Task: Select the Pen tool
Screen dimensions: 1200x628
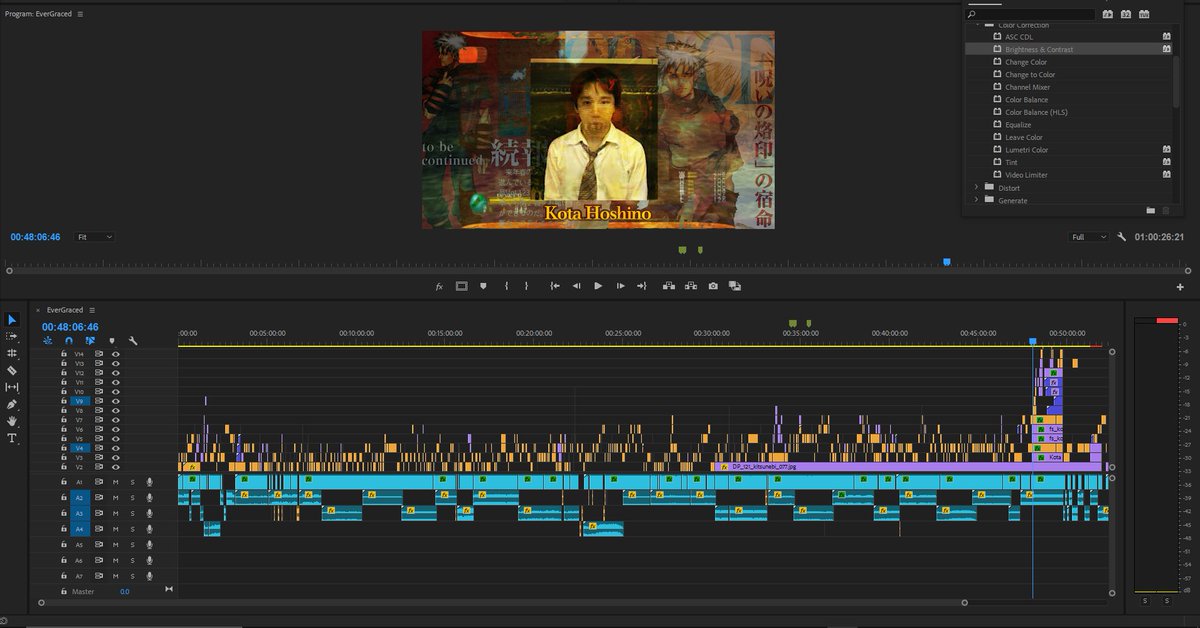Action: [12, 404]
